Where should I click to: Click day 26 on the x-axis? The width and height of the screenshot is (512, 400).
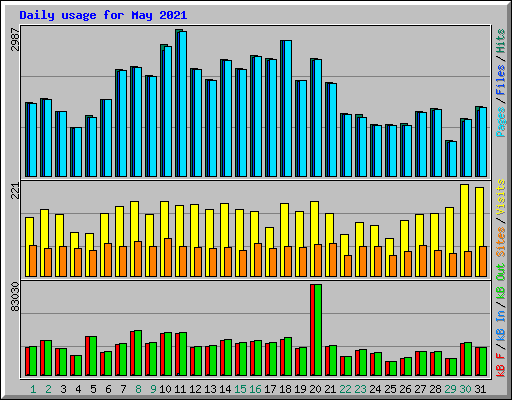pos(405,389)
